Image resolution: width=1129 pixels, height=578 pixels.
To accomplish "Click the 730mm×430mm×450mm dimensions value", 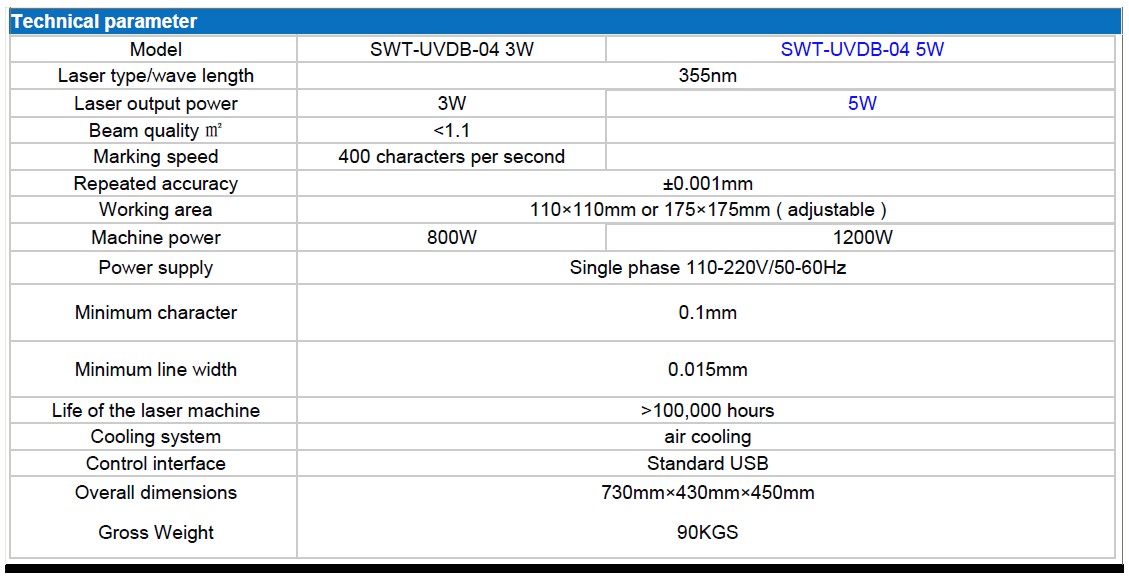I will 707,493.
